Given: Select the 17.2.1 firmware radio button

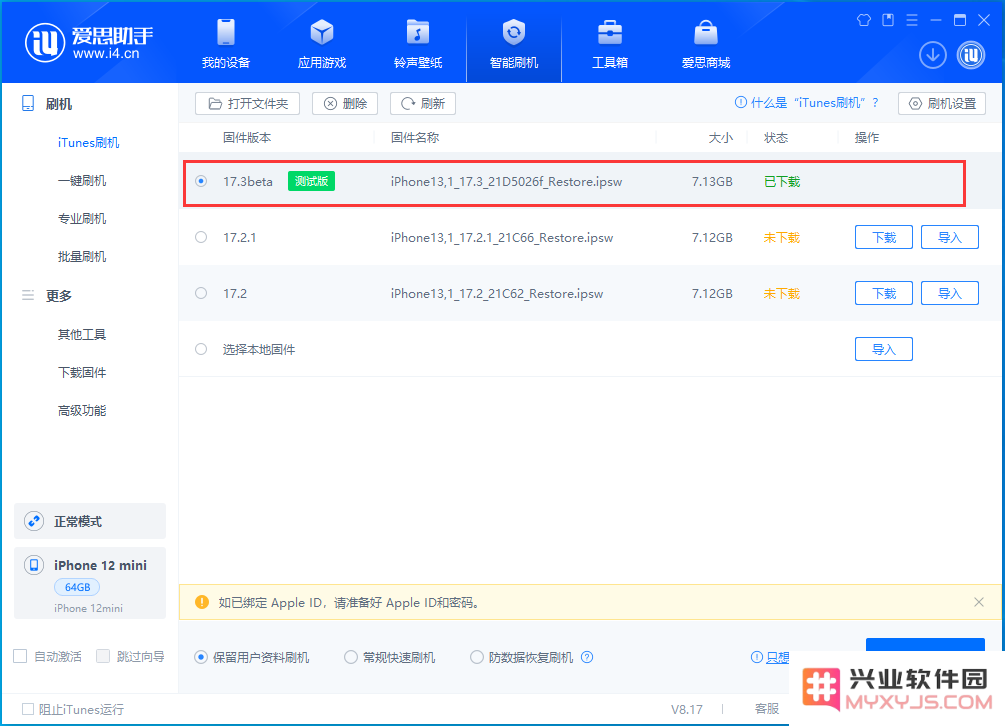Looking at the screenshot, I should coord(201,237).
